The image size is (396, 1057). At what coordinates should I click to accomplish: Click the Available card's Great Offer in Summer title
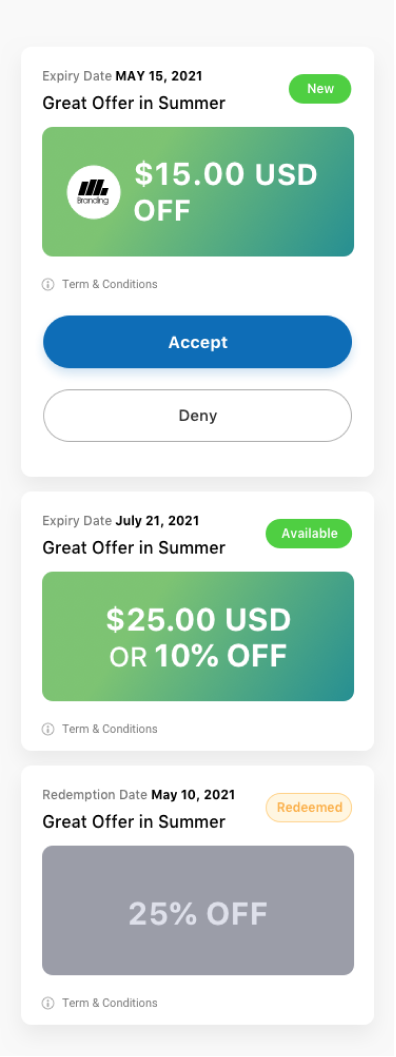point(134,547)
